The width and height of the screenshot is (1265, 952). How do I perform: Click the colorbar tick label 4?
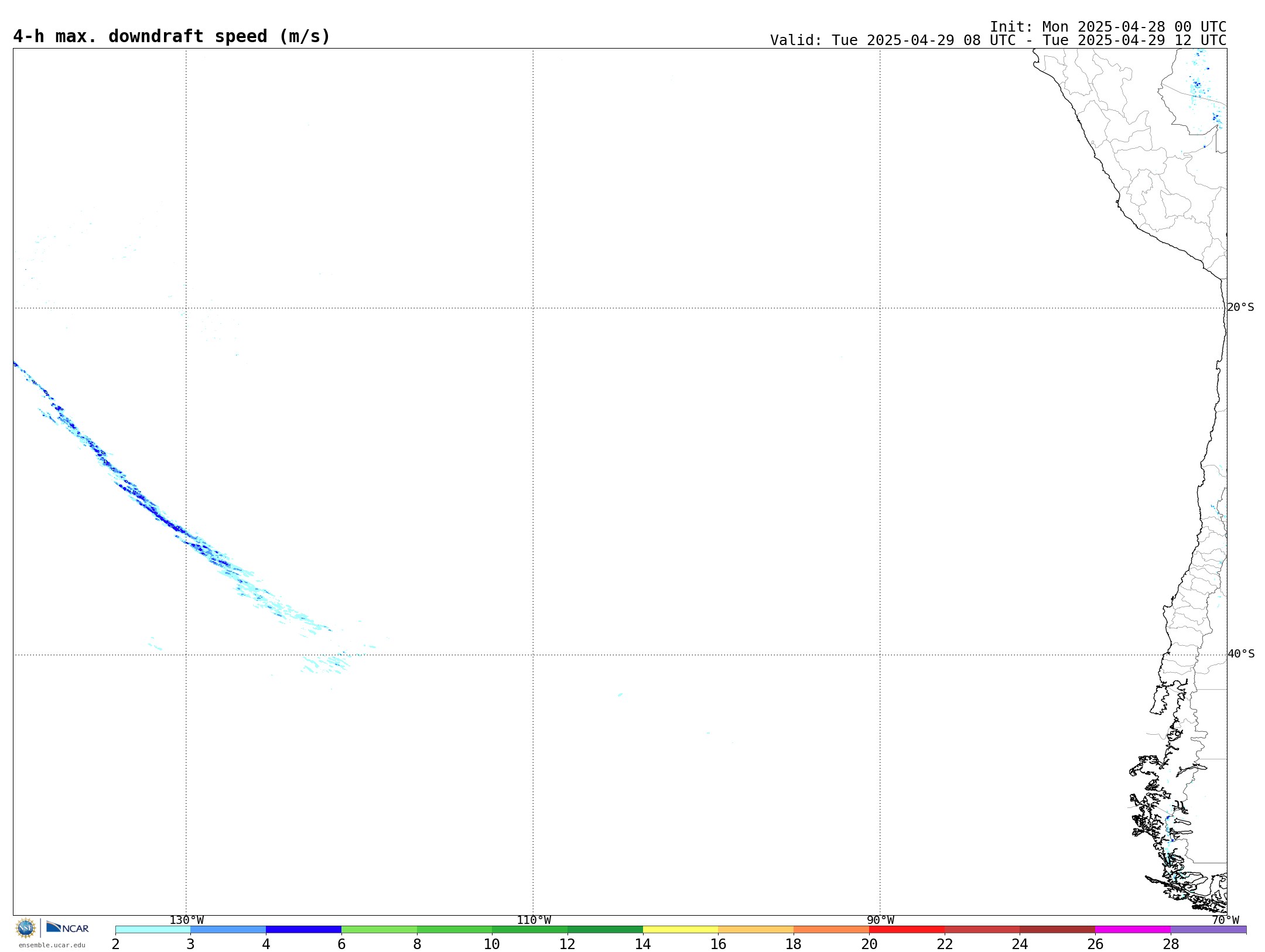pos(266,944)
